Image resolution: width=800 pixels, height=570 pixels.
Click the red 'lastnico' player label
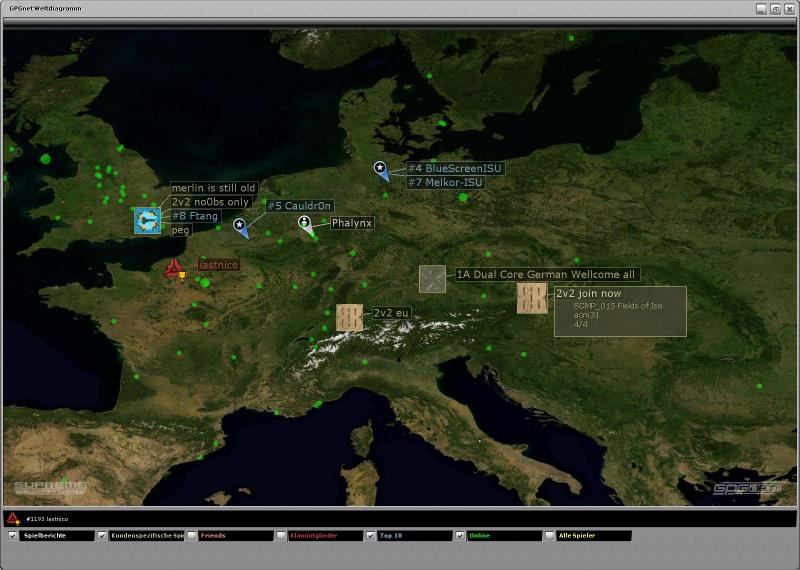218,265
